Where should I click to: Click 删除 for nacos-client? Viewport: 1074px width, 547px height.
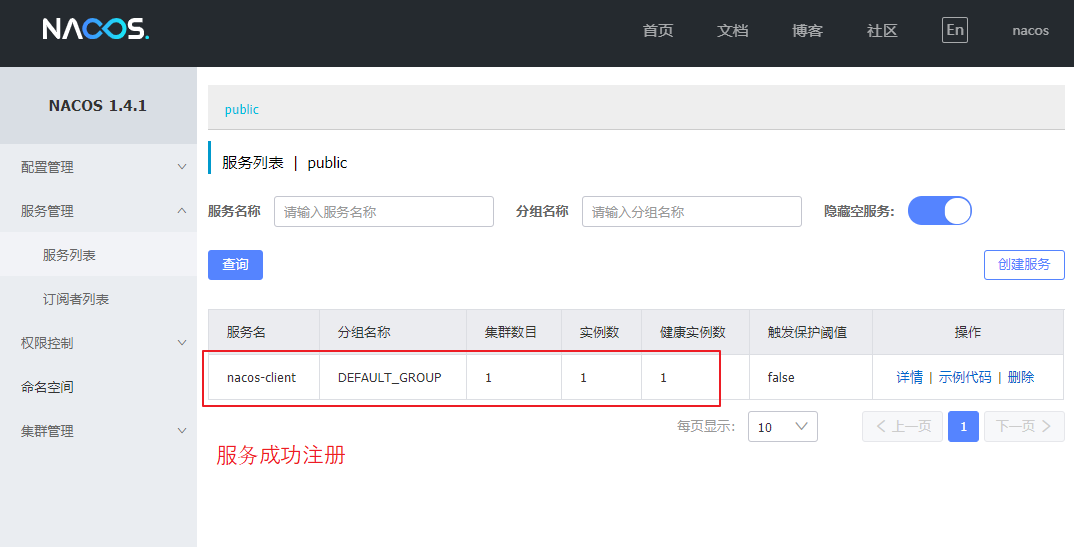1021,377
